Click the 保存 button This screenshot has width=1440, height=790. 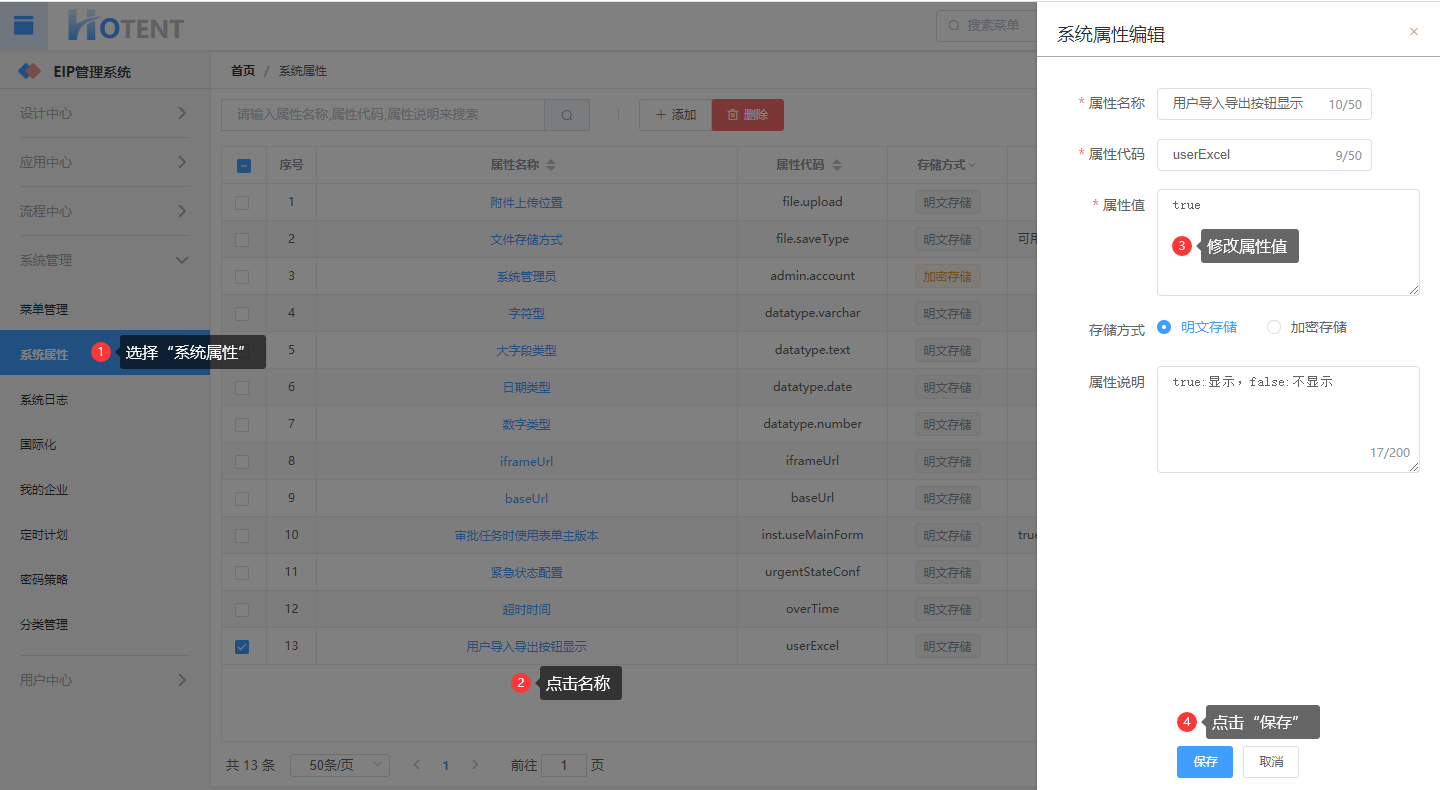(1204, 762)
